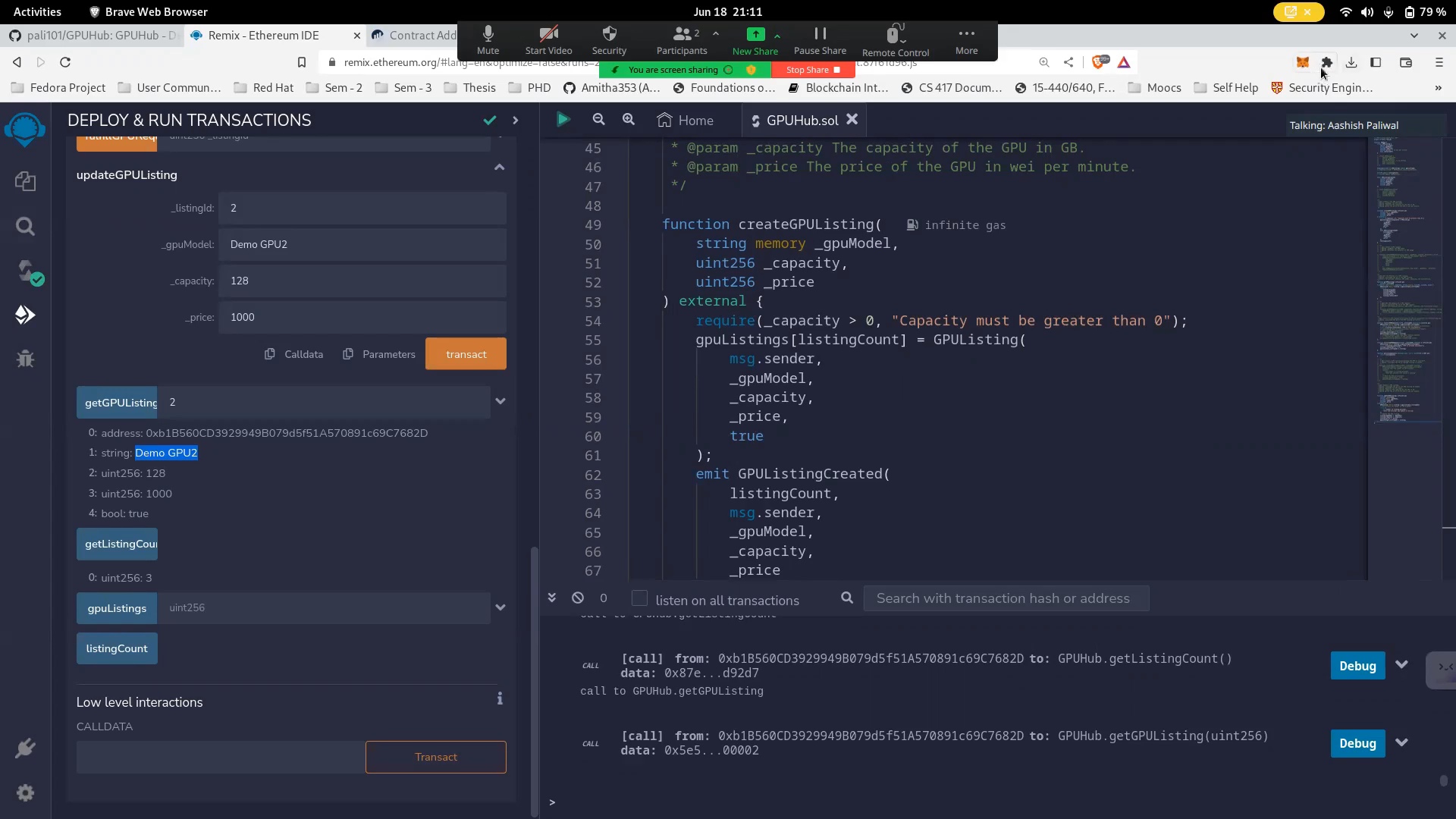The image size is (1456, 819).
Task: Open Brave hamburger menu
Action: click(x=1439, y=62)
